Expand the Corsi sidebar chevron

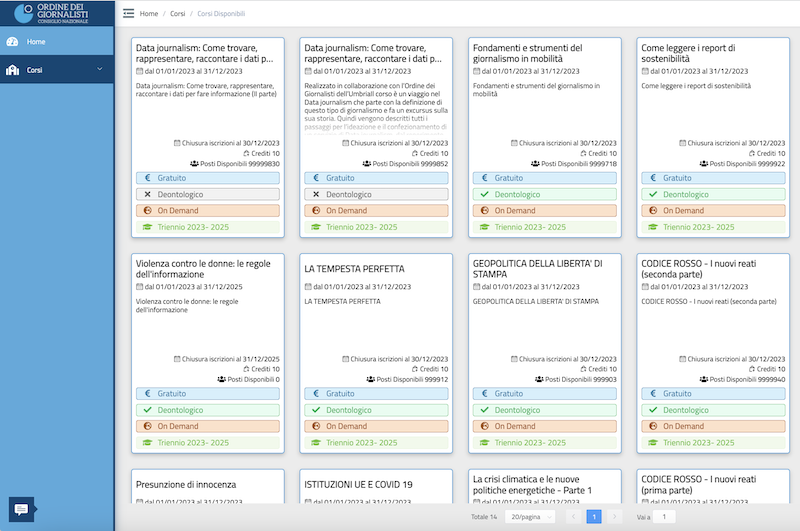click(100, 69)
